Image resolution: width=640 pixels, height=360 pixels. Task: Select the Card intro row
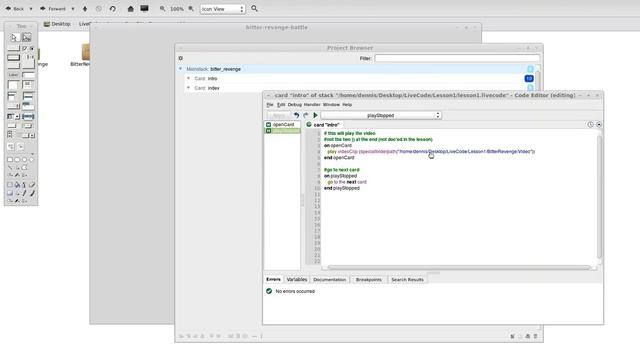pyautogui.click(x=359, y=78)
